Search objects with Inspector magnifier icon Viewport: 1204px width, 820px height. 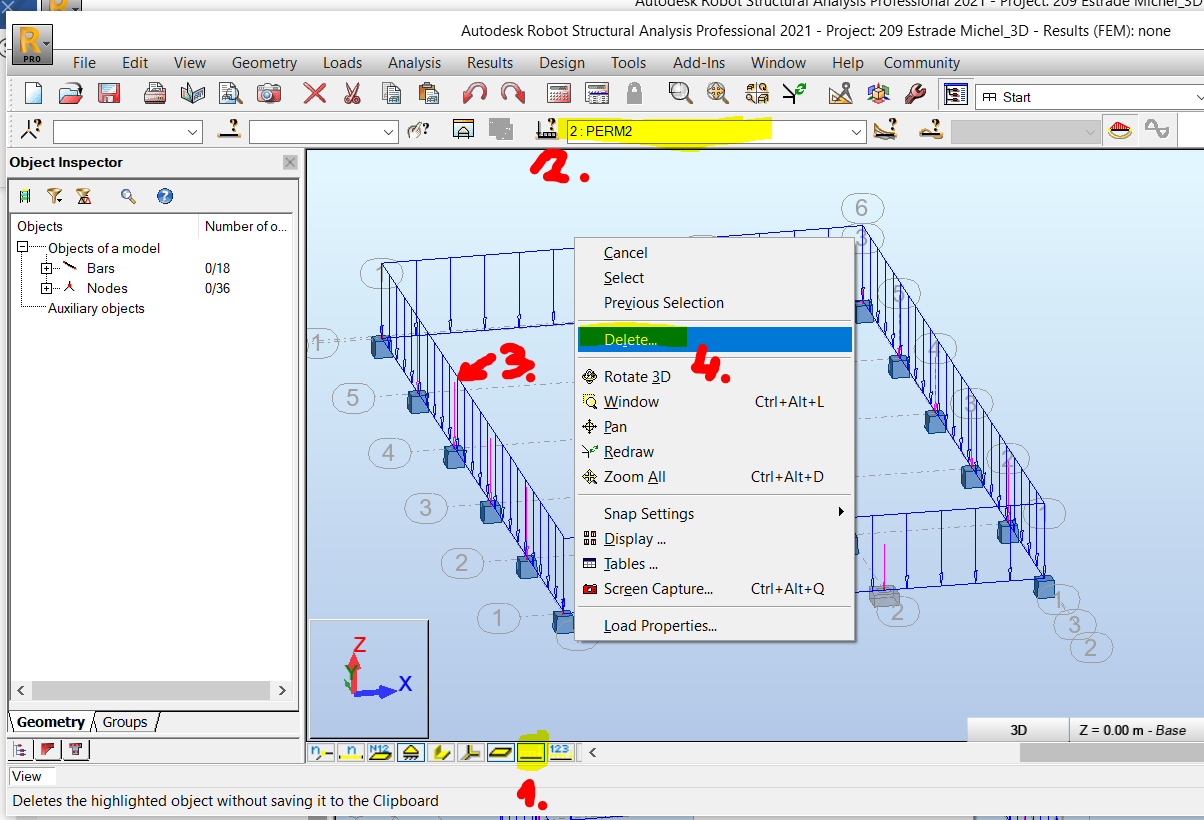coord(128,196)
